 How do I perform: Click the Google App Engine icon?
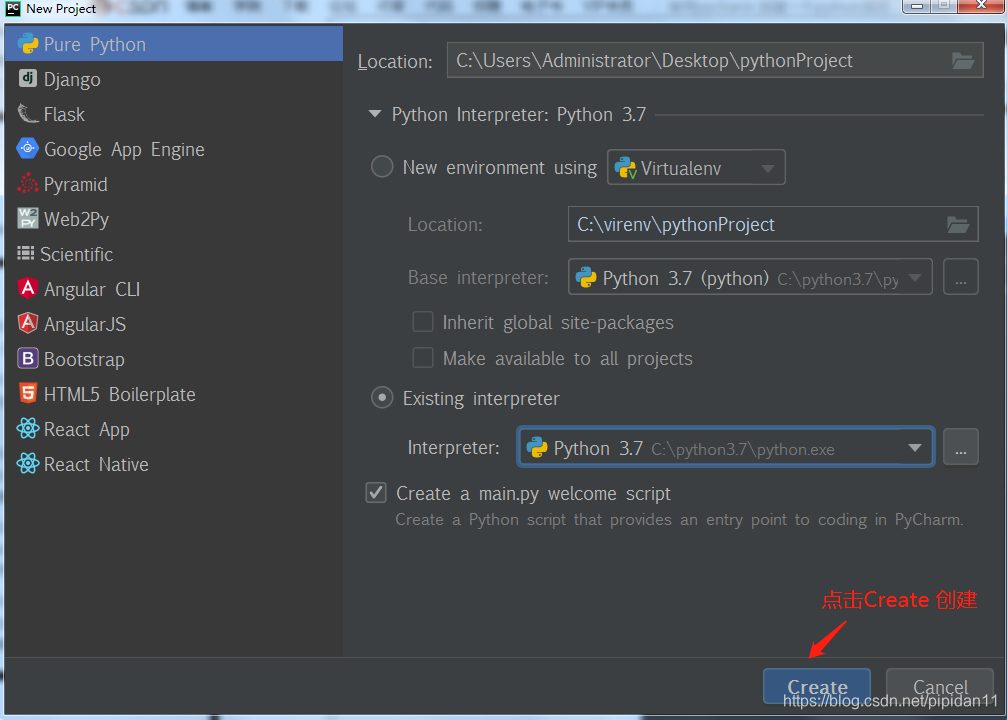click(27, 148)
